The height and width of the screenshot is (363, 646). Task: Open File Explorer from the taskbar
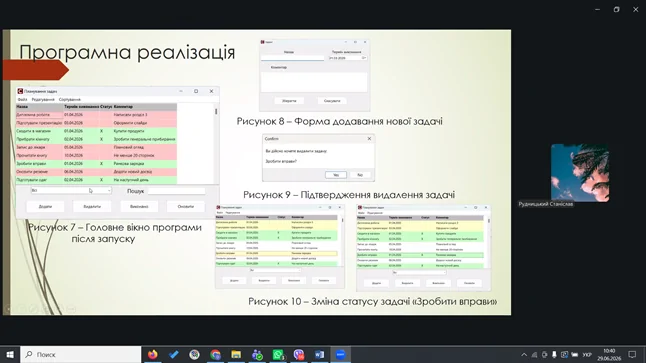[x=236, y=354]
